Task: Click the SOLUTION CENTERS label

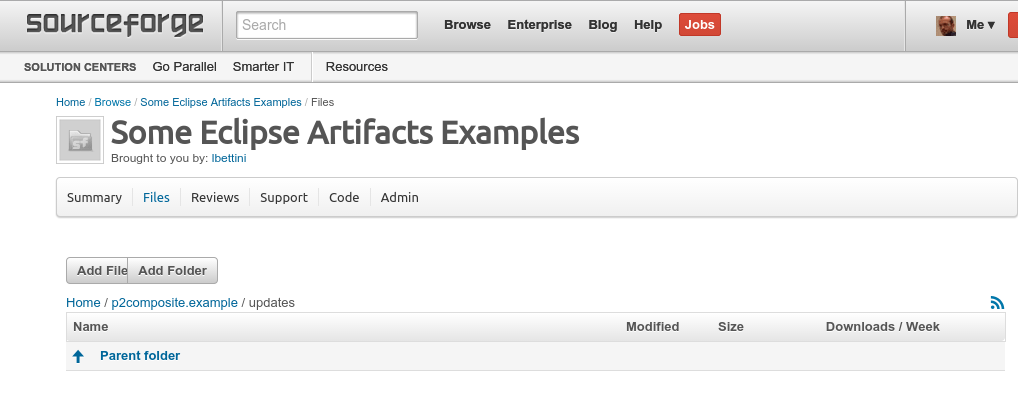Action: (80, 67)
